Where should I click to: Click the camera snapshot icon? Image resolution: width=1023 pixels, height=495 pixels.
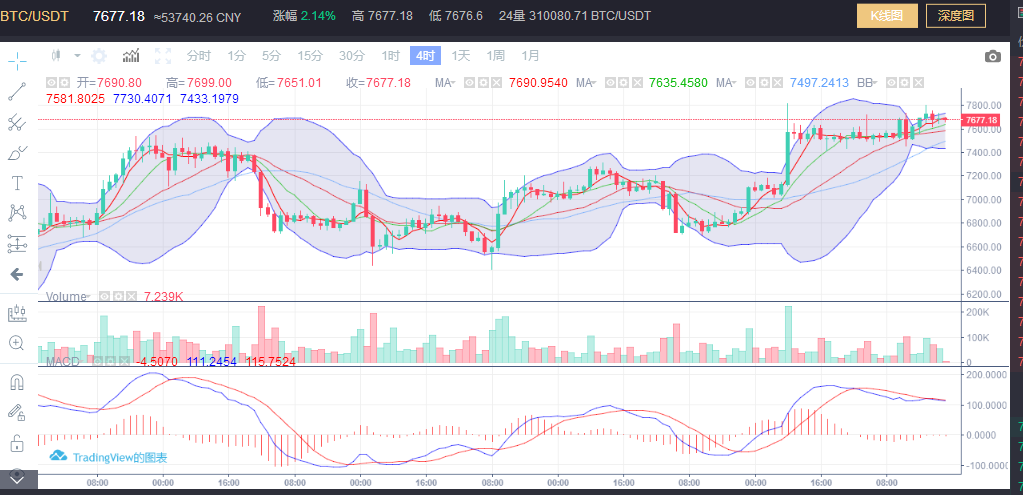coord(992,56)
